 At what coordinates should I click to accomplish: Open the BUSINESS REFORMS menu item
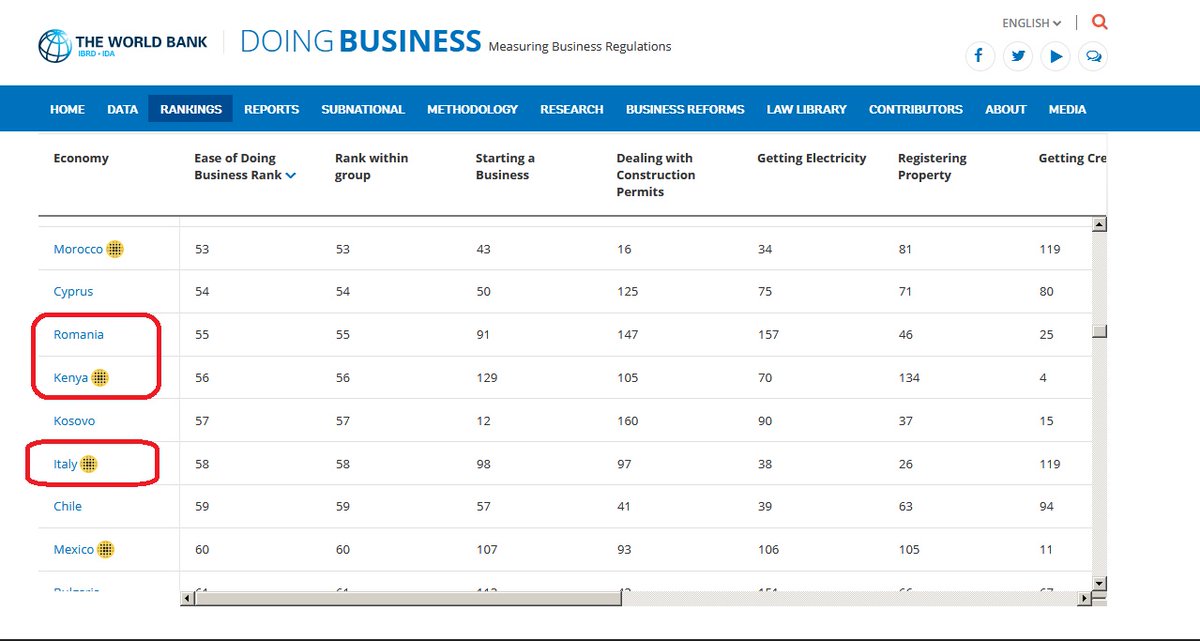click(685, 109)
